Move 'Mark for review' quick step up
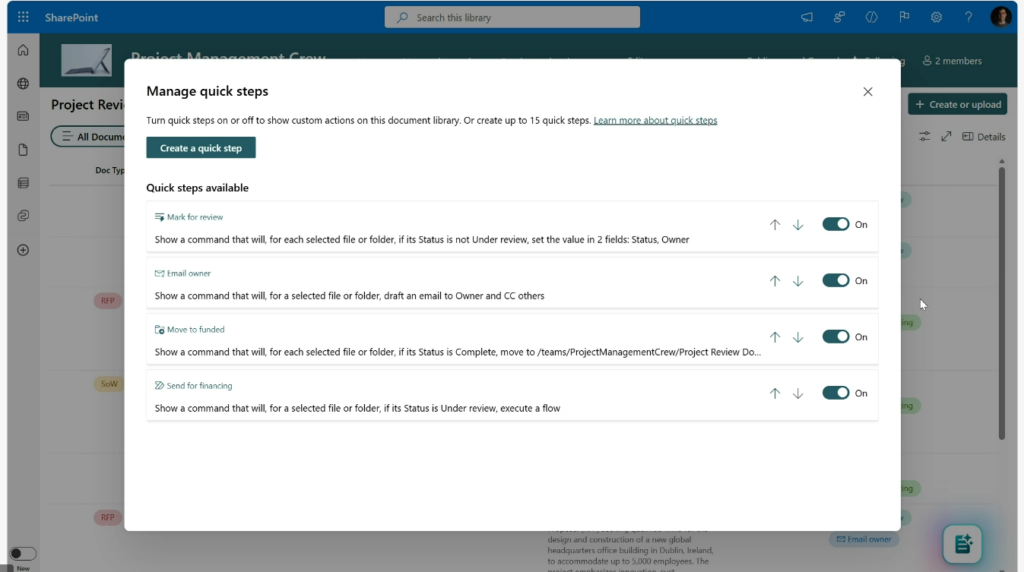Image resolution: width=1024 pixels, height=572 pixels. [x=775, y=225]
